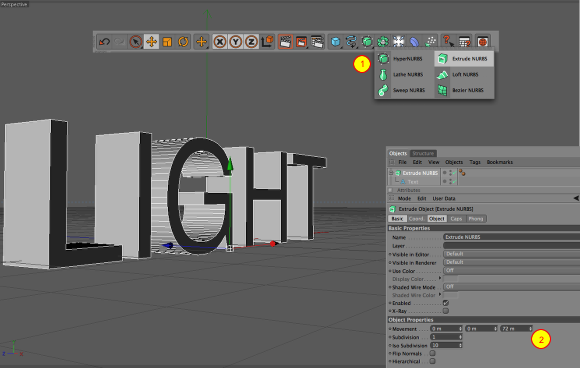Open the Shaded Wire Mode dropdown
The image size is (580, 368).
point(511,287)
